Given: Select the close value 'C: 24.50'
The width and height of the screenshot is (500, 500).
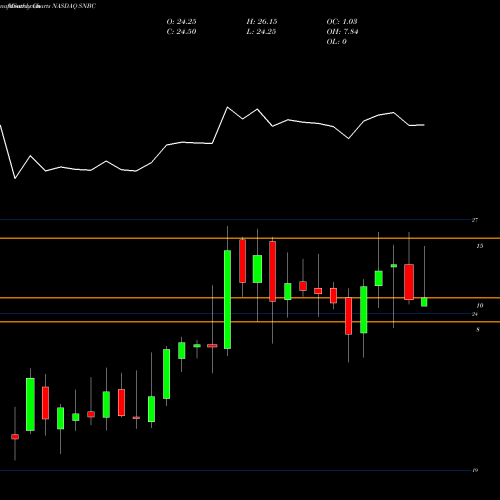Looking at the screenshot, I should [x=181, y=32].
